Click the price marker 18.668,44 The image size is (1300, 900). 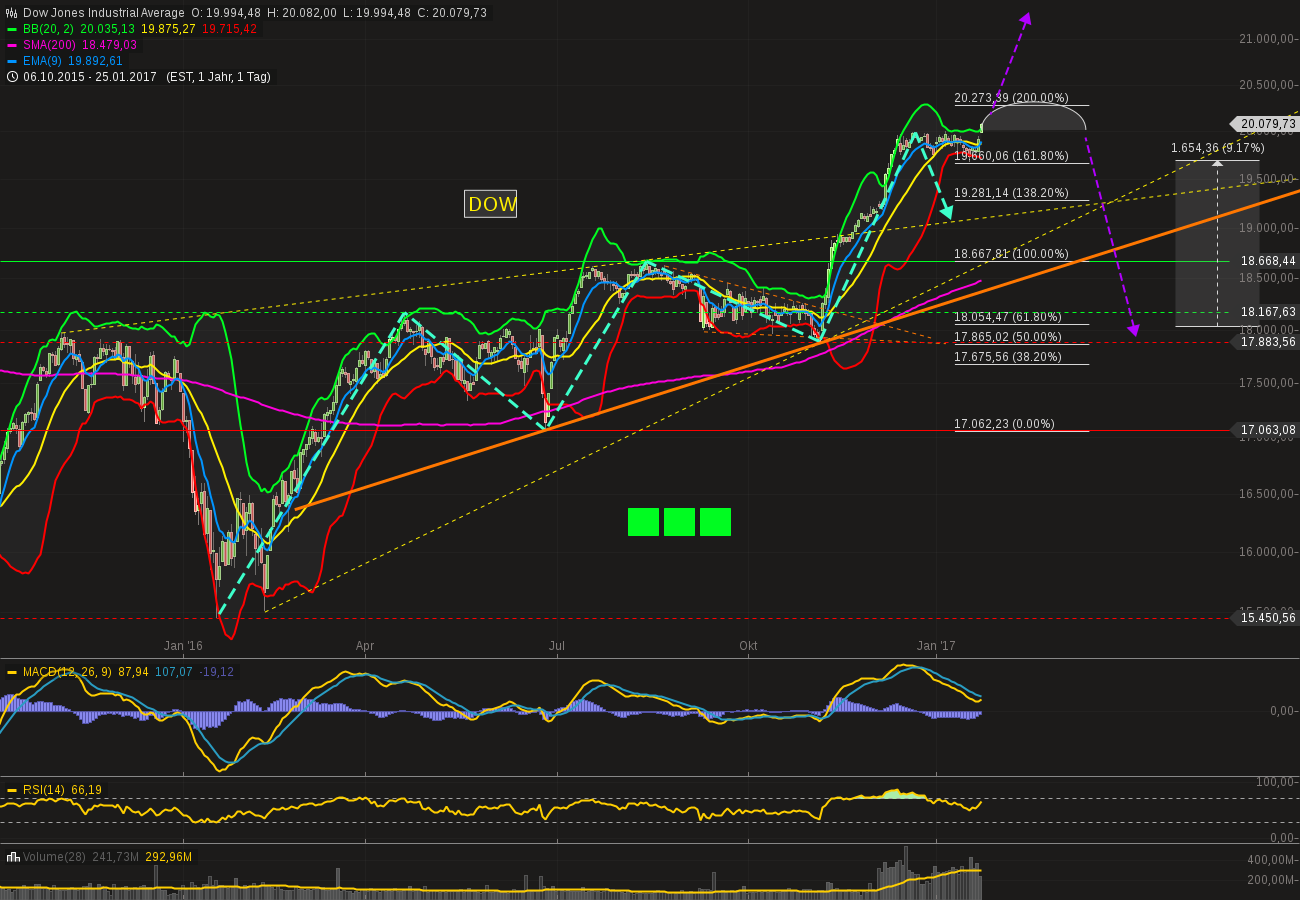1267,261
